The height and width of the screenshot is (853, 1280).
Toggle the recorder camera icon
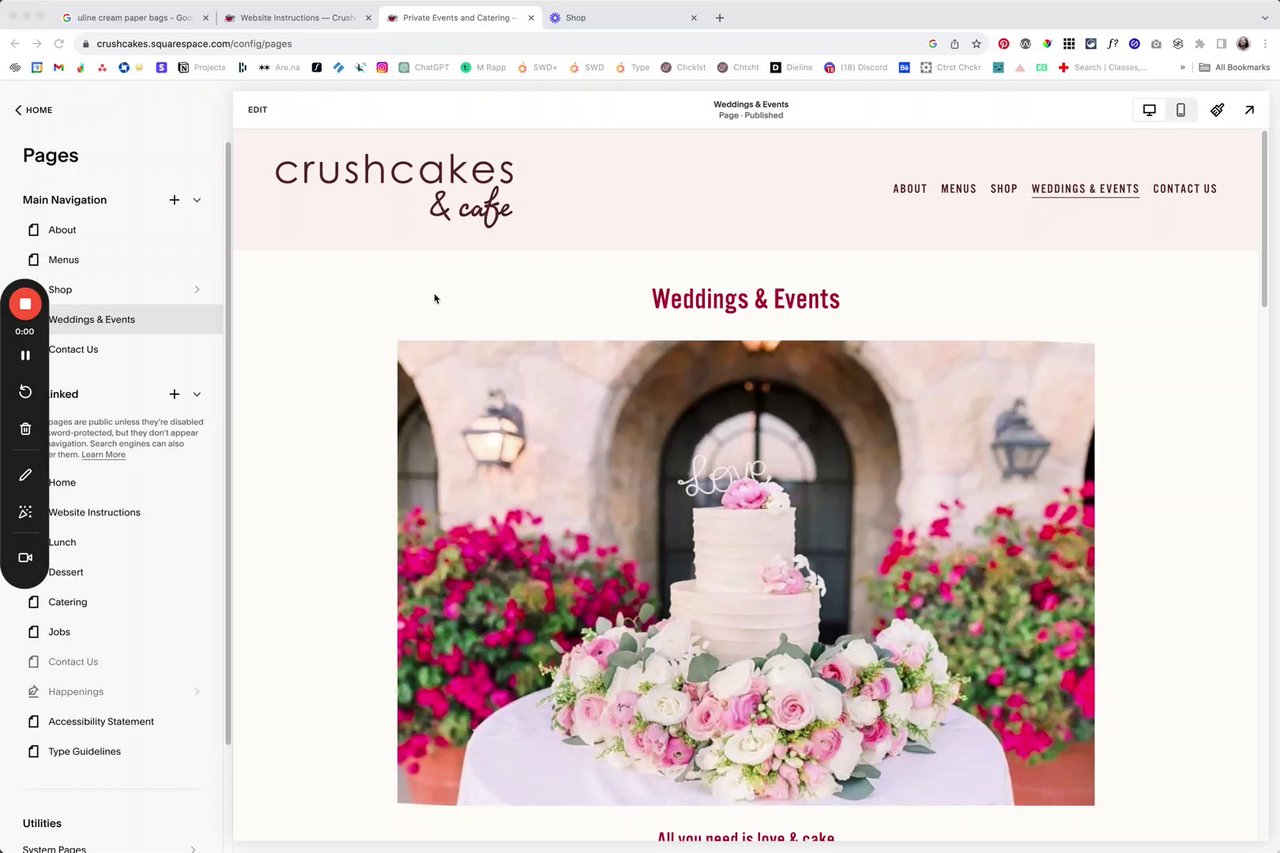pos(25,558)
